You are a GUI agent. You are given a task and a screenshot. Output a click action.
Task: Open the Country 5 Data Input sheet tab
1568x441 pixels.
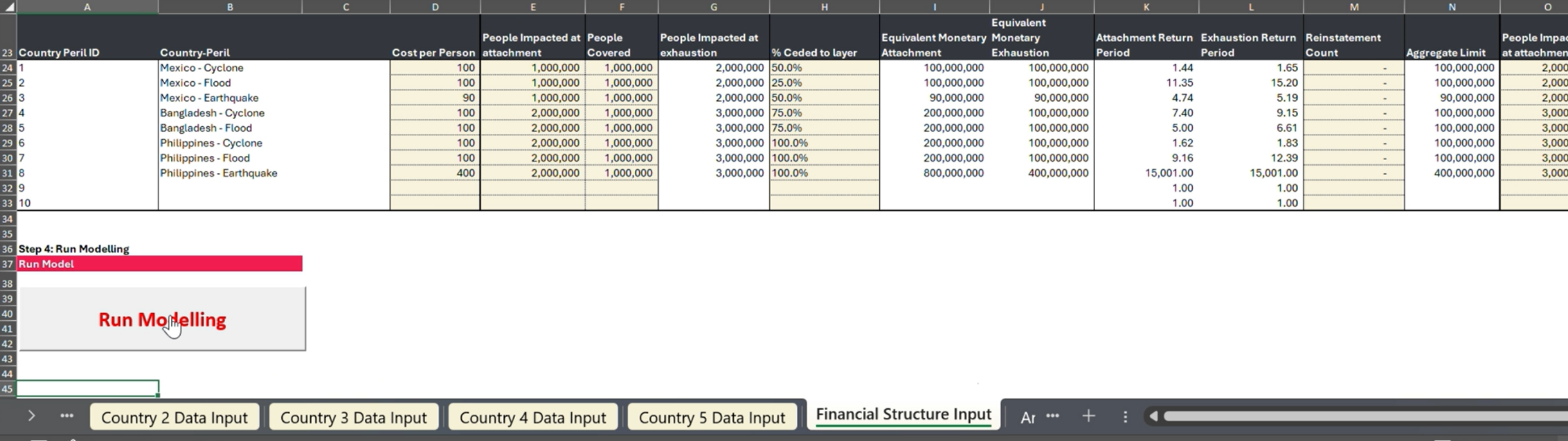coord(712,417)
